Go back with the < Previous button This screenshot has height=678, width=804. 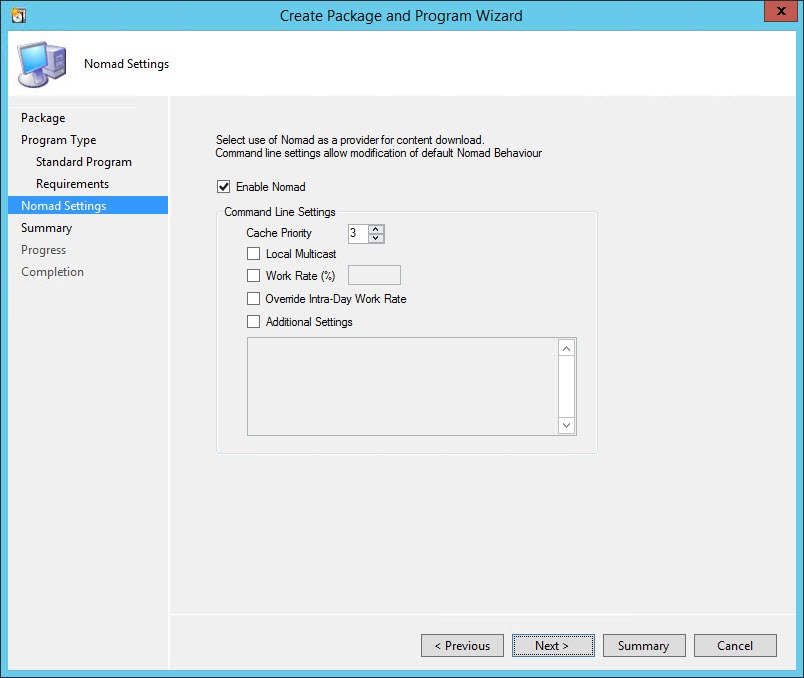coord(462,646)
